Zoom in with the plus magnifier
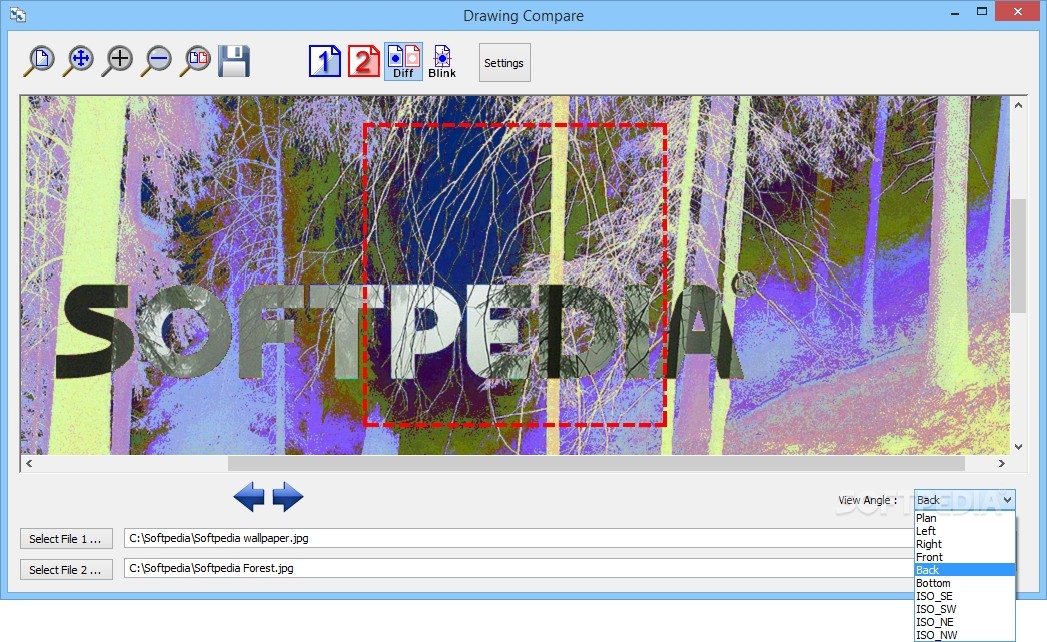The width and height of the screenshot is (1047, 642). (x=118, y=61)
